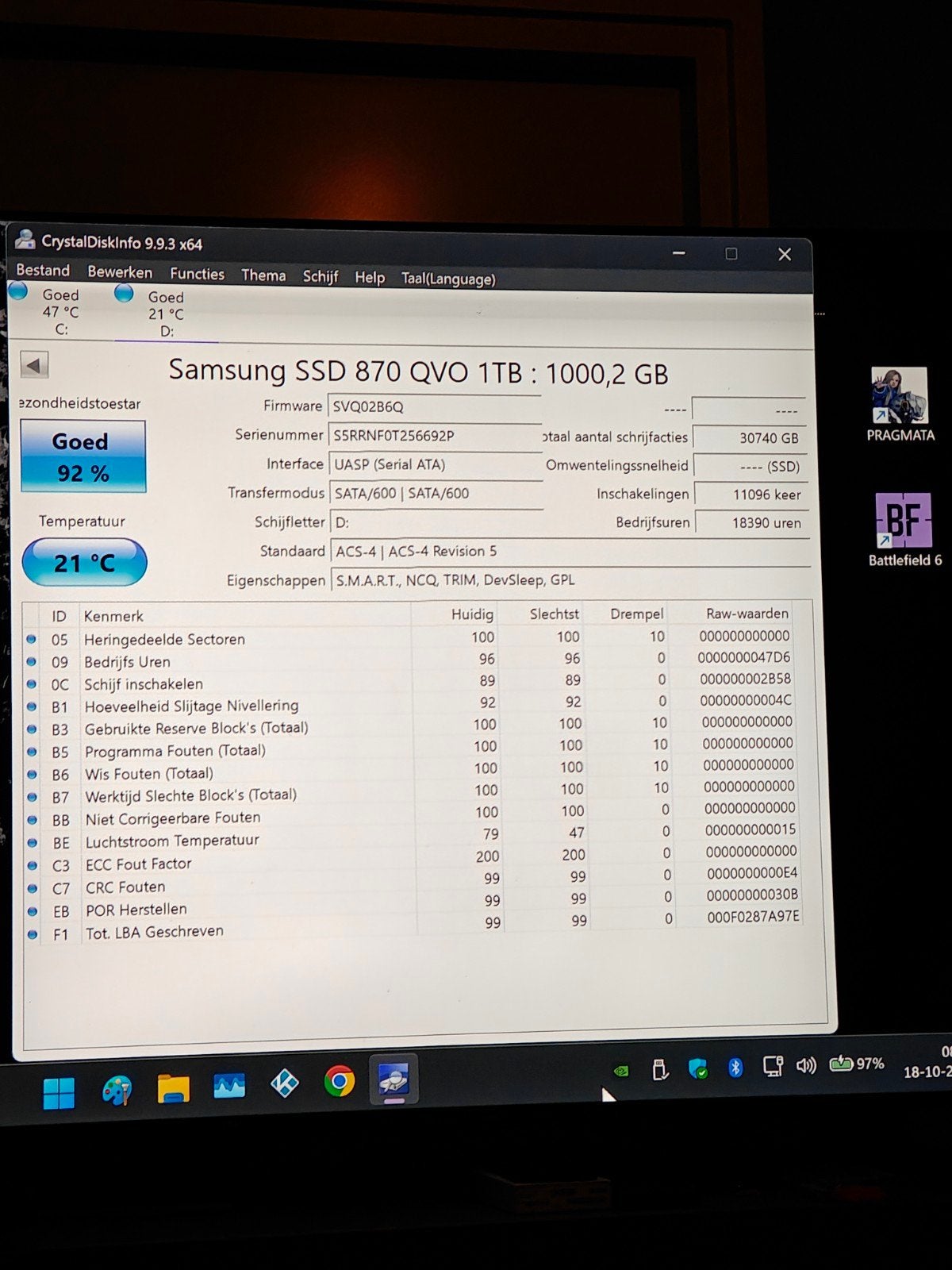
Task: Open the Windows Start menu
Action: (59, 1092)
